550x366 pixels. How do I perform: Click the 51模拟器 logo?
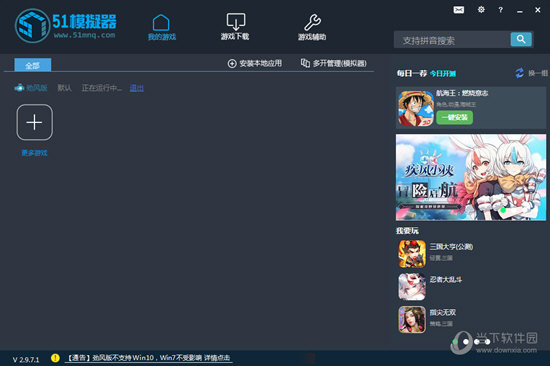click(x=66, y=26)
